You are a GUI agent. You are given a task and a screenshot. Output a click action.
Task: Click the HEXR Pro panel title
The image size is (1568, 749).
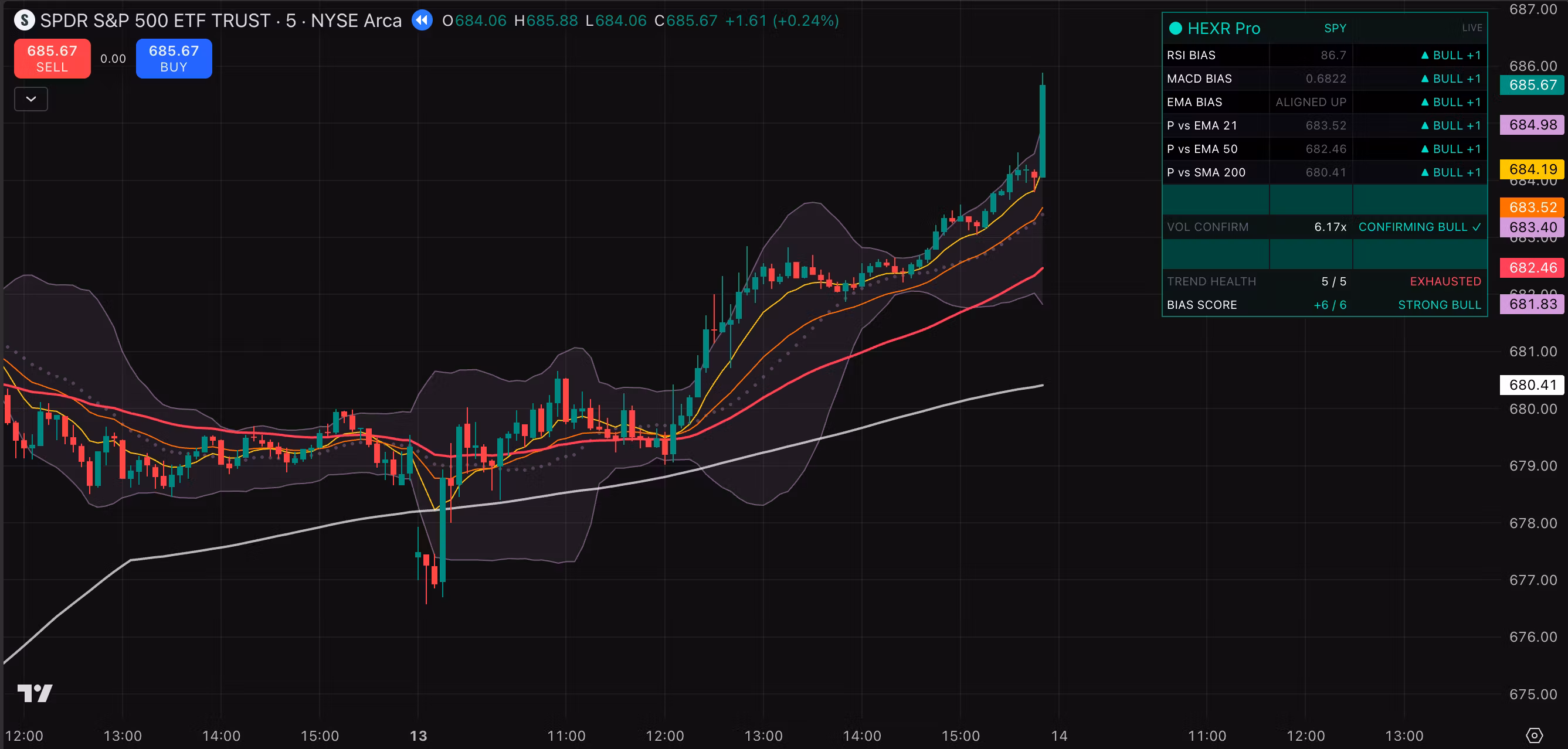[1223, 29]
